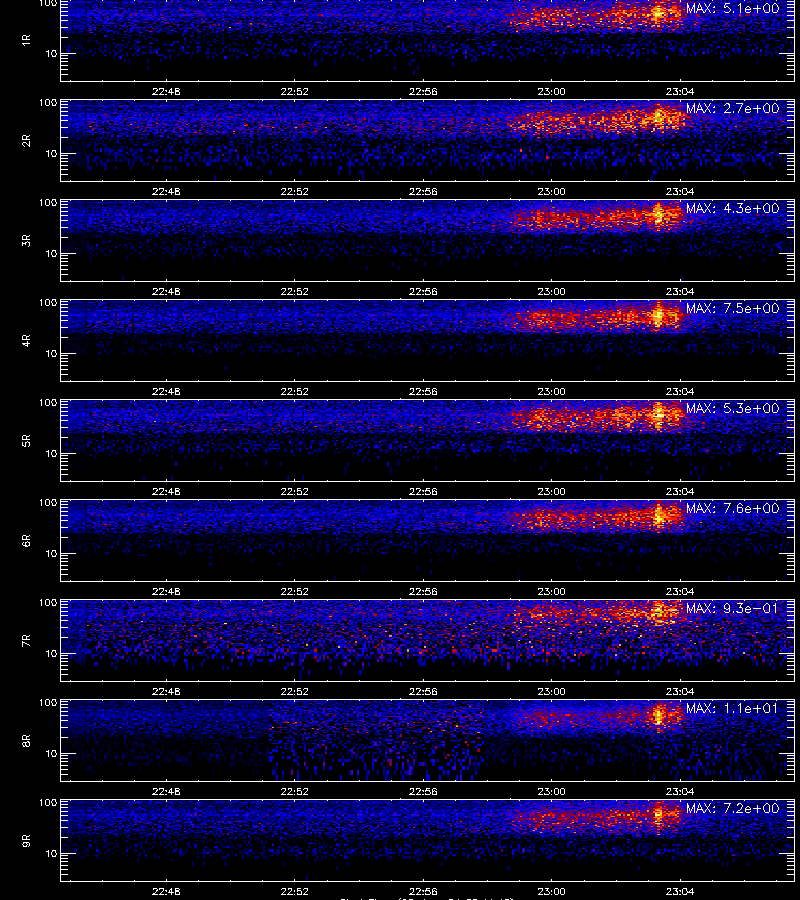Click the 3R panel axis label
The image size is (800, 900).
26,240
